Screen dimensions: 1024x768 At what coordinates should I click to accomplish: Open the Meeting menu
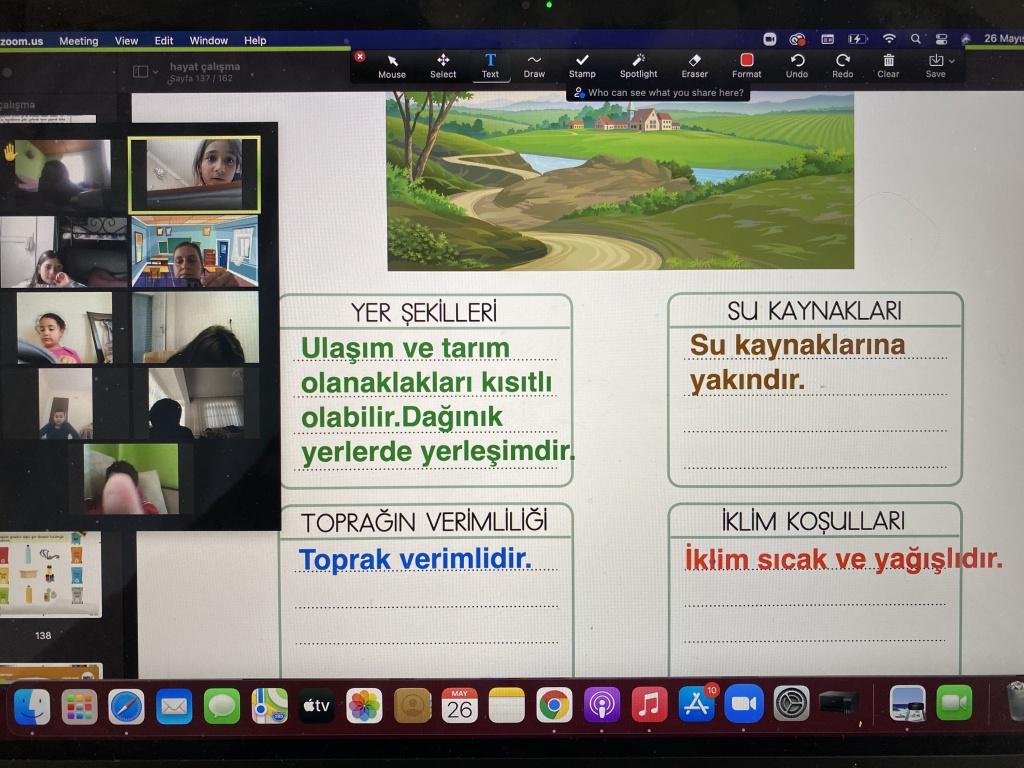pos(78,41)
